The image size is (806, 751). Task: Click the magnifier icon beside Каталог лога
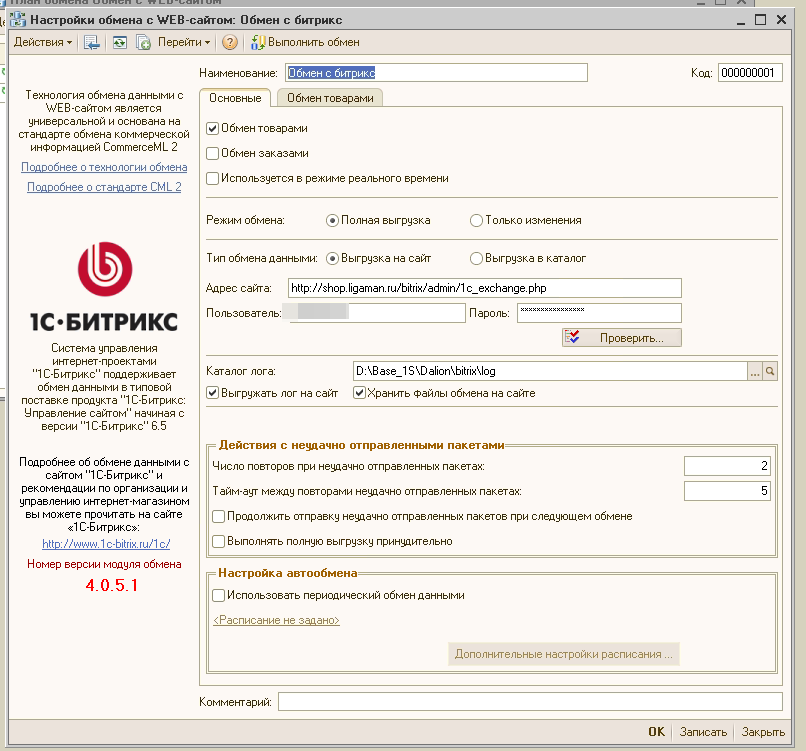771,371
